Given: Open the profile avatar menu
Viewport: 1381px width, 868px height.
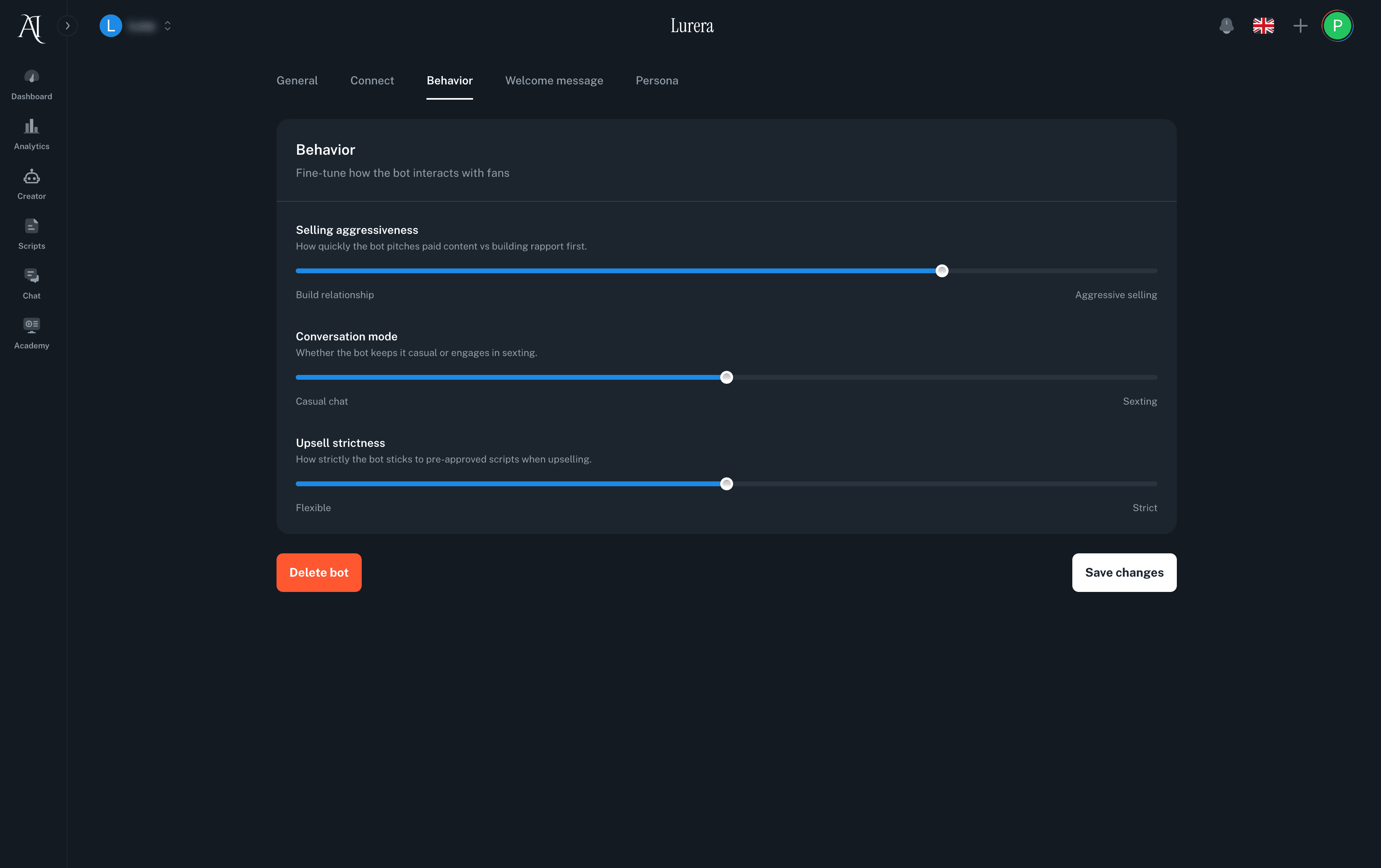Looking at the screenshot, I should pos(1338,26).
